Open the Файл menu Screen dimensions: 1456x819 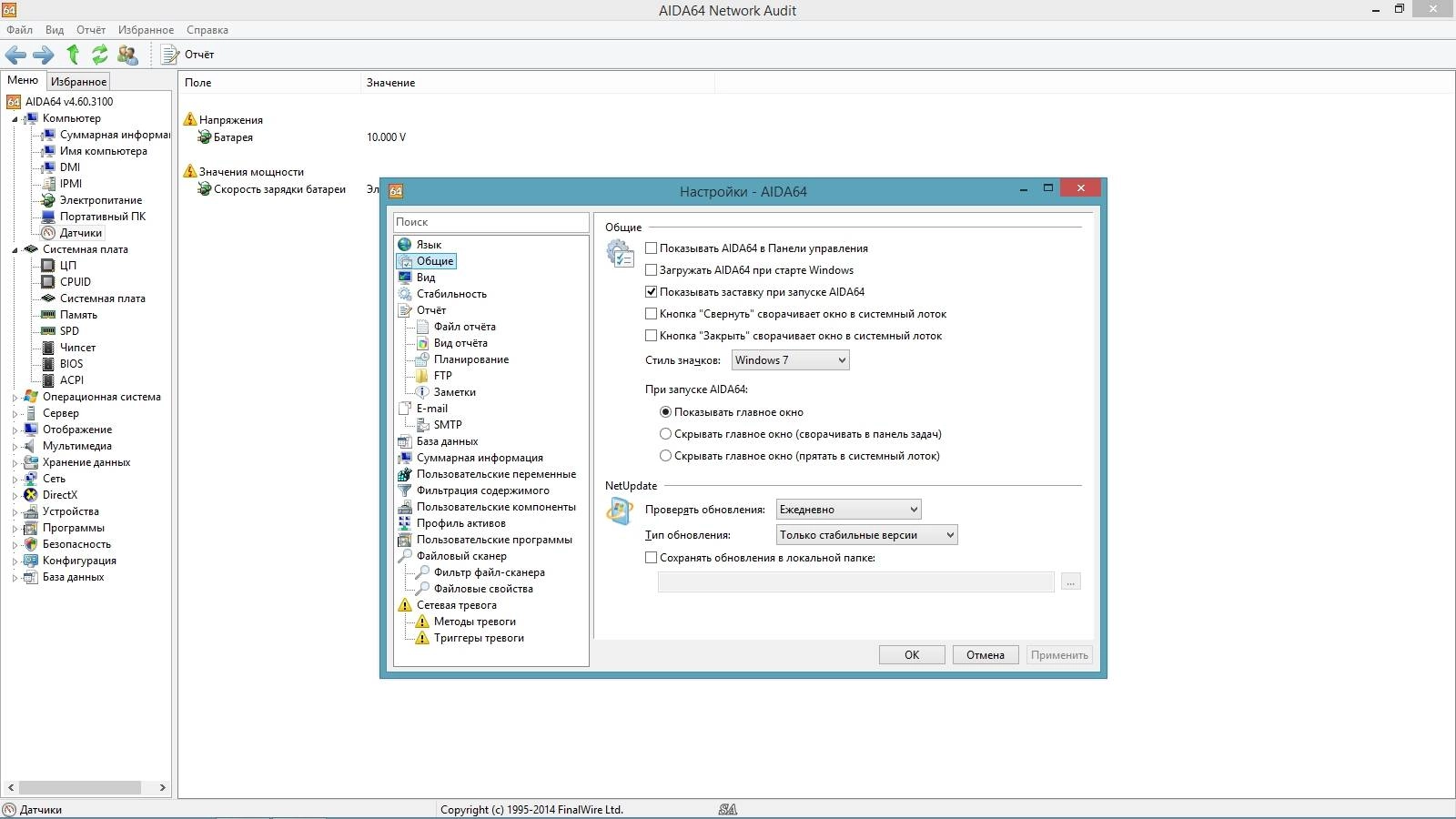tap(19, 30)
